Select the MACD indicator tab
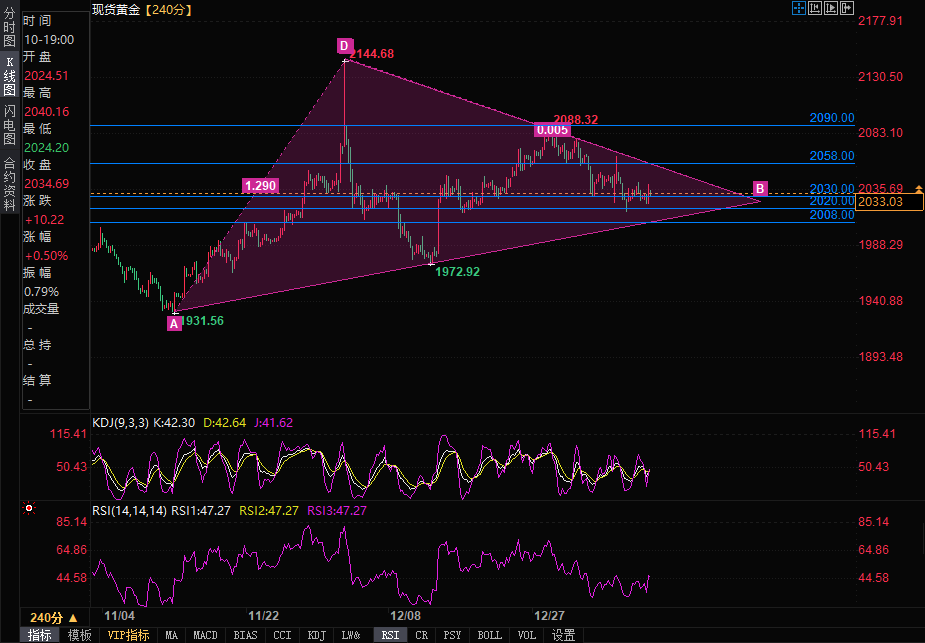The height and width of the screenshot is (643, 925). click(x=205, y=635)
